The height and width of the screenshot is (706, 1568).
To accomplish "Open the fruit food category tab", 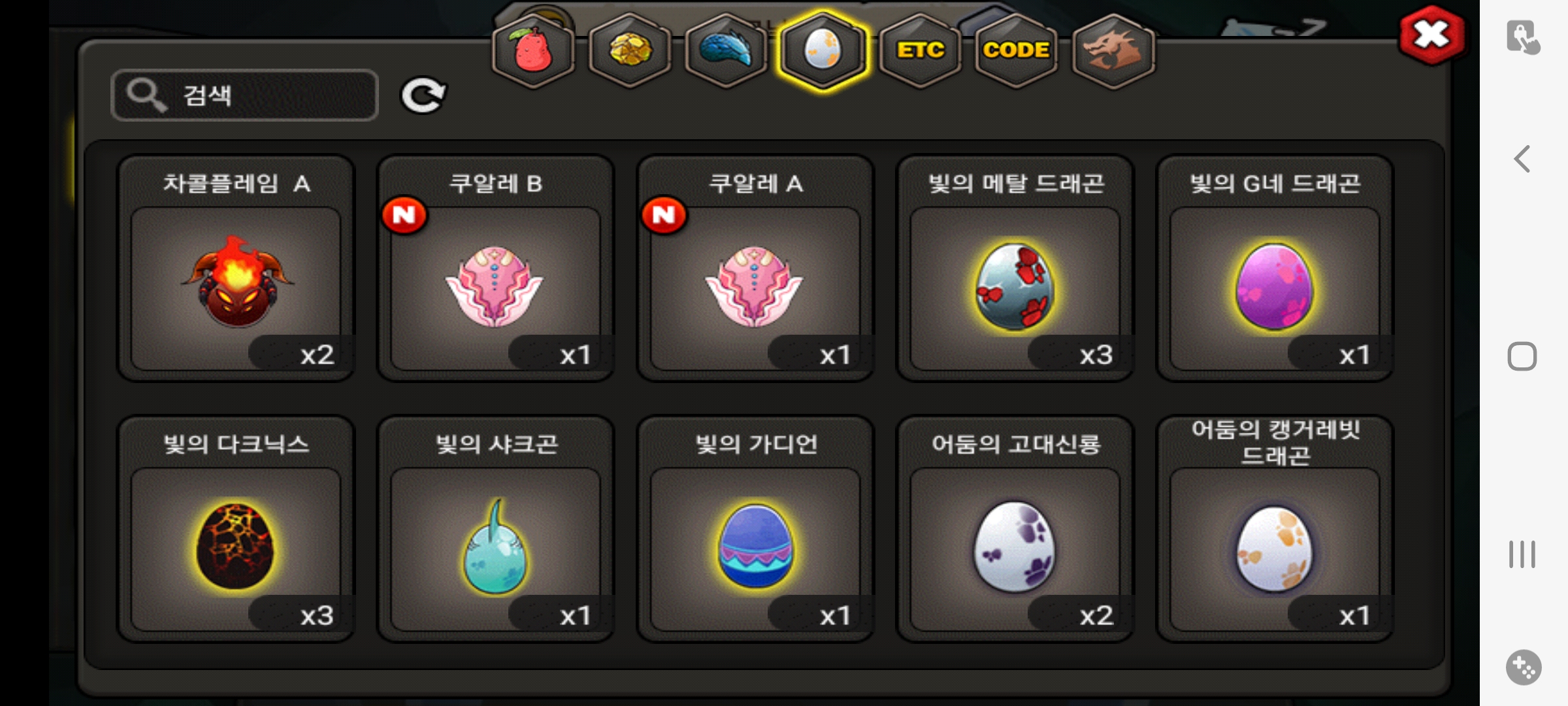I will [x=534, y=51].
